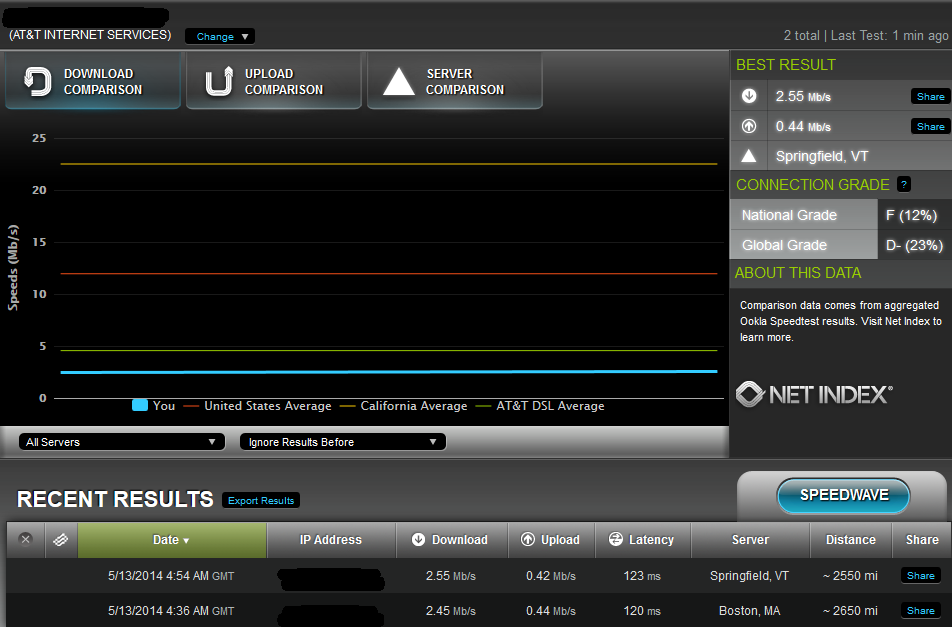
Task: Click the compare layers icon in table header
Action: point(61,539)
